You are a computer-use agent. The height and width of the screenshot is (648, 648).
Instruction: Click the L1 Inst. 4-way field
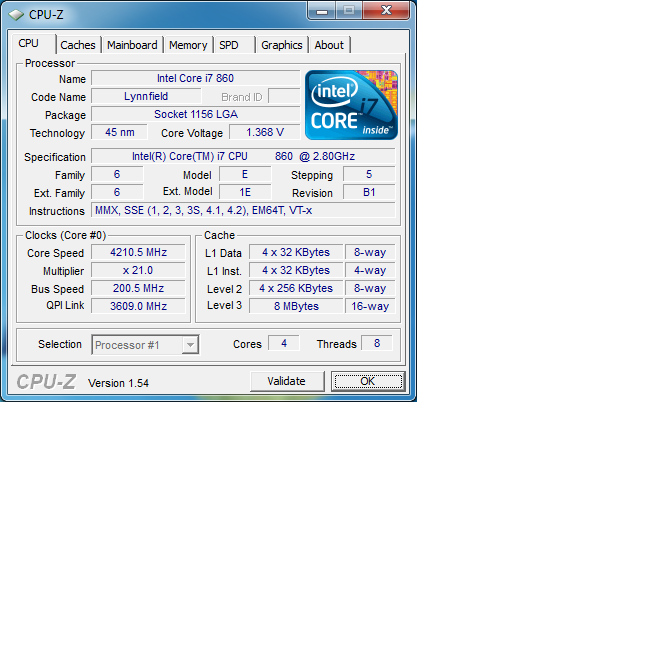pos(370,270)
